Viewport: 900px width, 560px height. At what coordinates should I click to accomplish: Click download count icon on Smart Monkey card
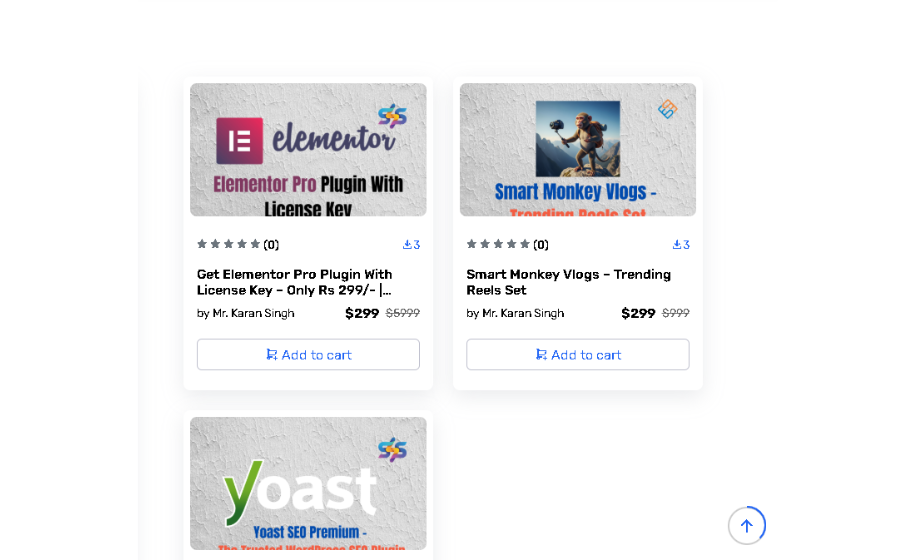pos(677,244)
